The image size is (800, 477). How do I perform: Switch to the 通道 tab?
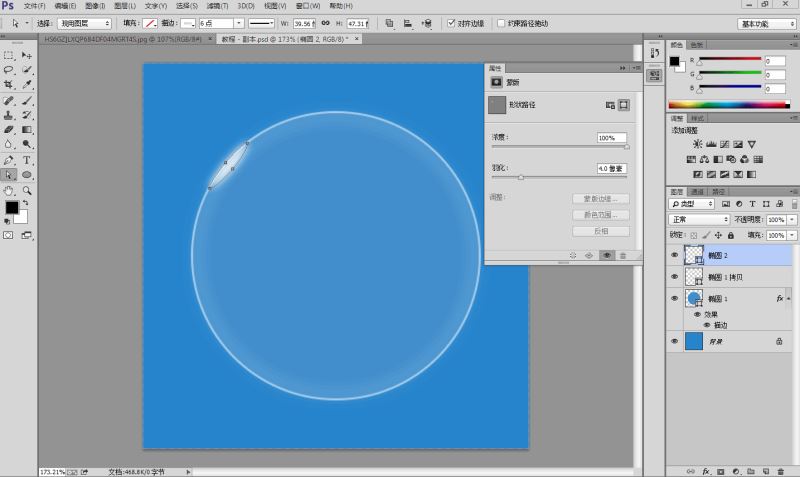(x=698, y=191)
